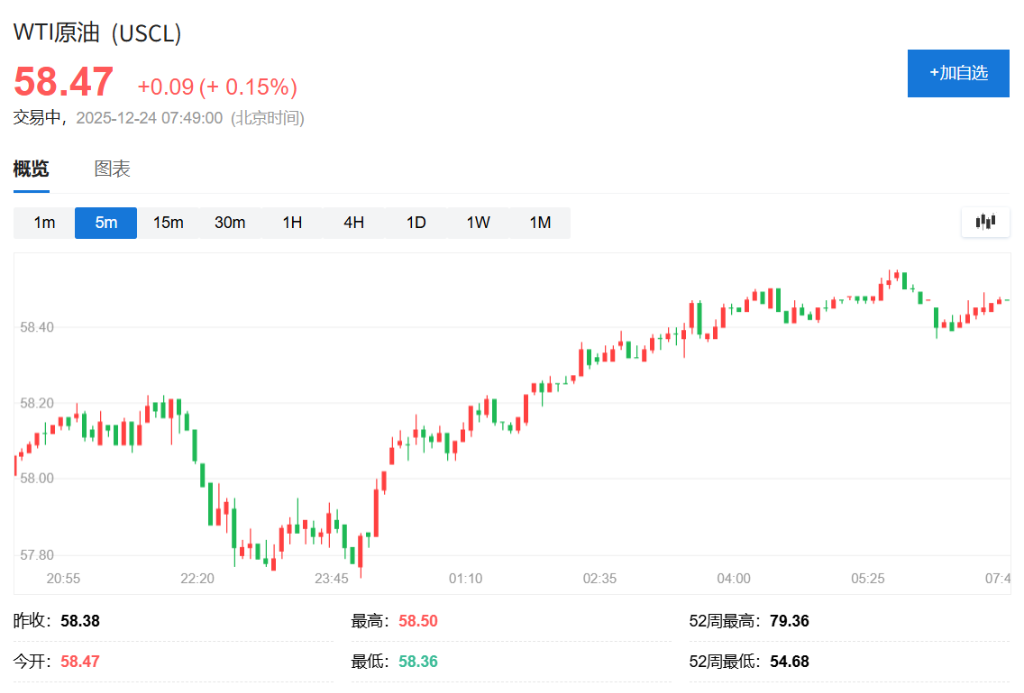
Task: Set chart period to 1H
Action: coord(292,222)
